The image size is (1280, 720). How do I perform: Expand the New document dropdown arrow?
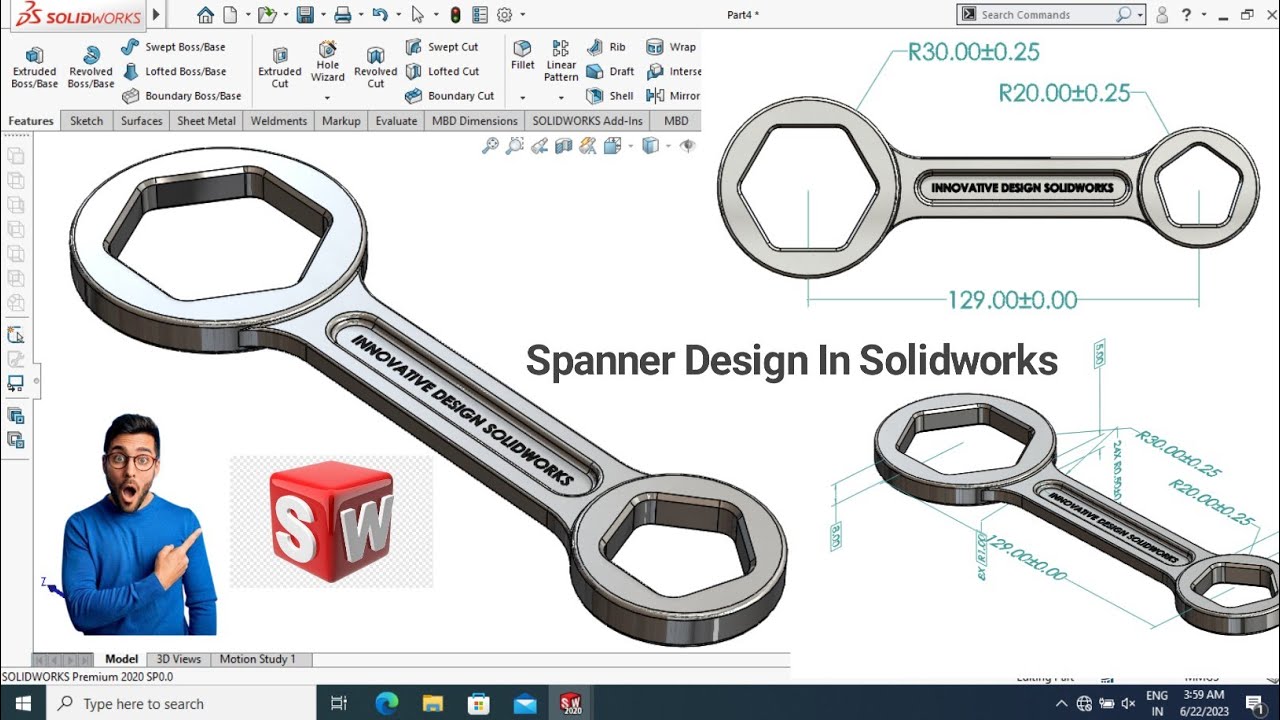pos(248,15)
